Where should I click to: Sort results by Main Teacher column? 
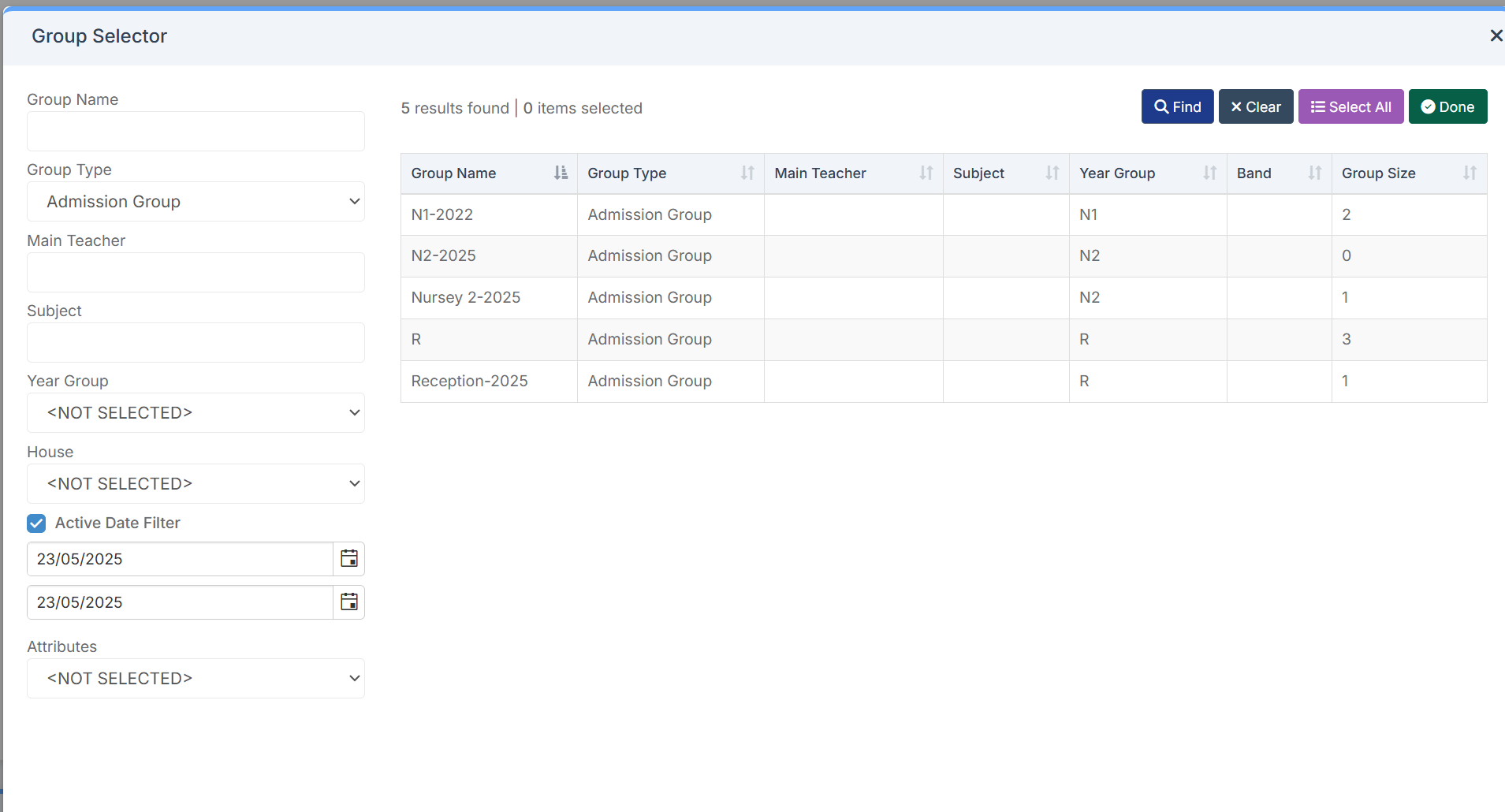[926, 173]
